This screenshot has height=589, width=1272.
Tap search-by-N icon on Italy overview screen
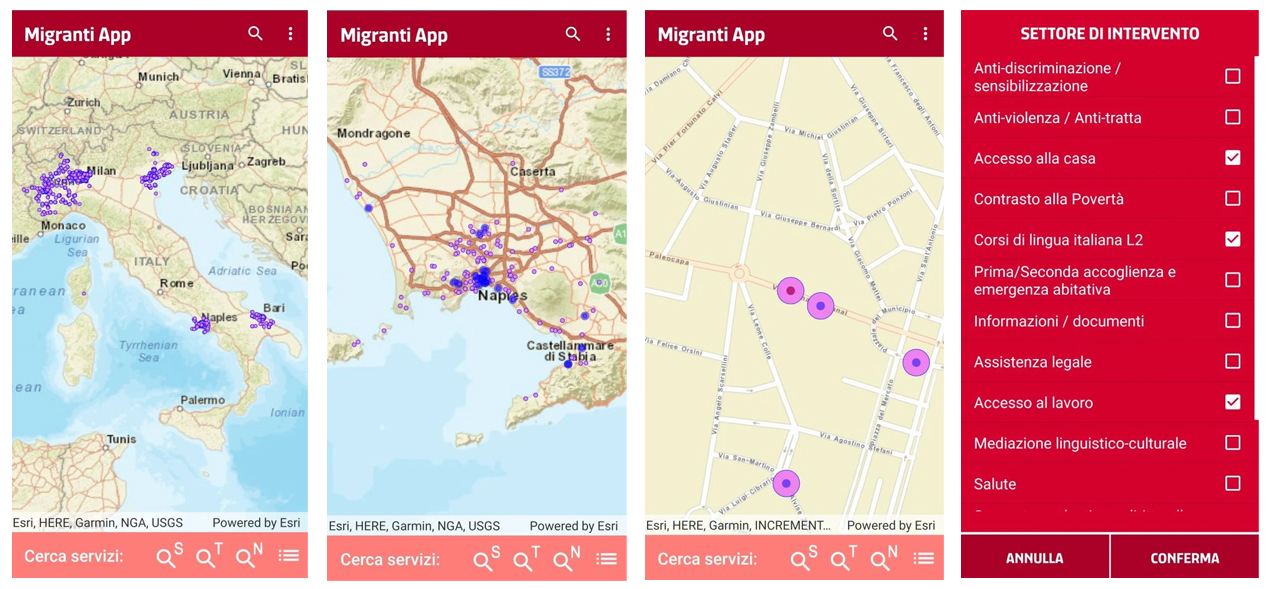249,556
